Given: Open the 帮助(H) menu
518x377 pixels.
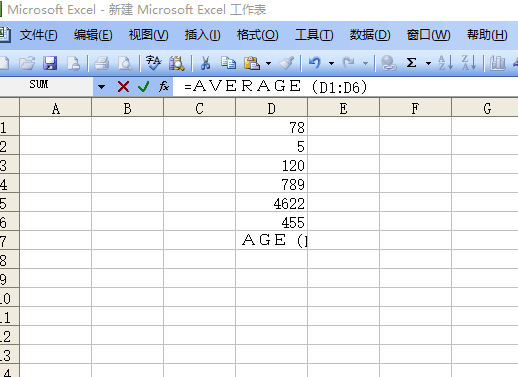Looking at the screenshot, I should click(x=487, y=35).
